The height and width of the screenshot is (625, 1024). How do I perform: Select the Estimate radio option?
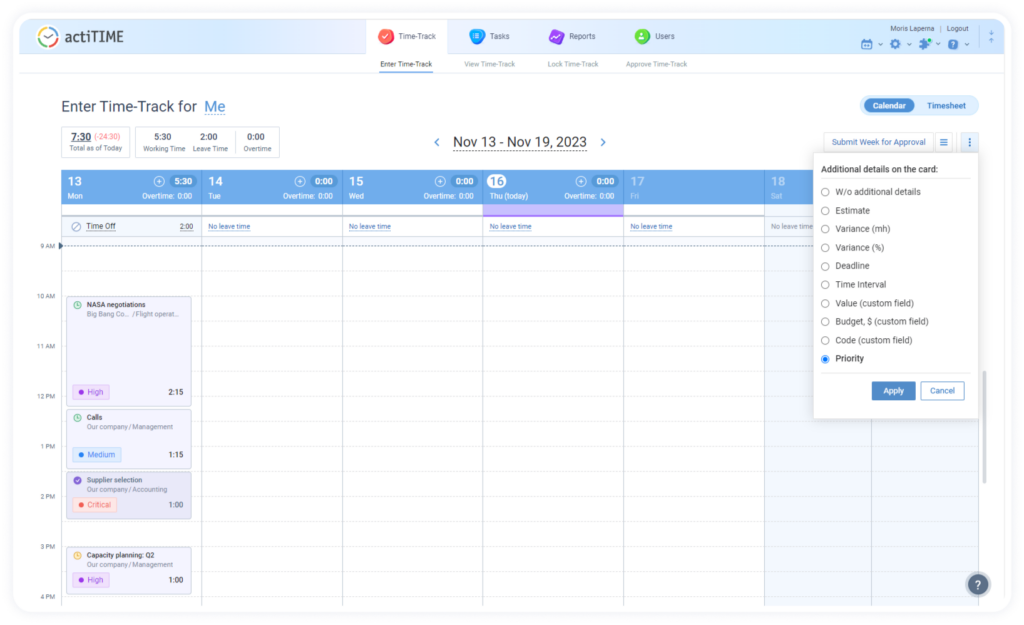click(825, 211)
